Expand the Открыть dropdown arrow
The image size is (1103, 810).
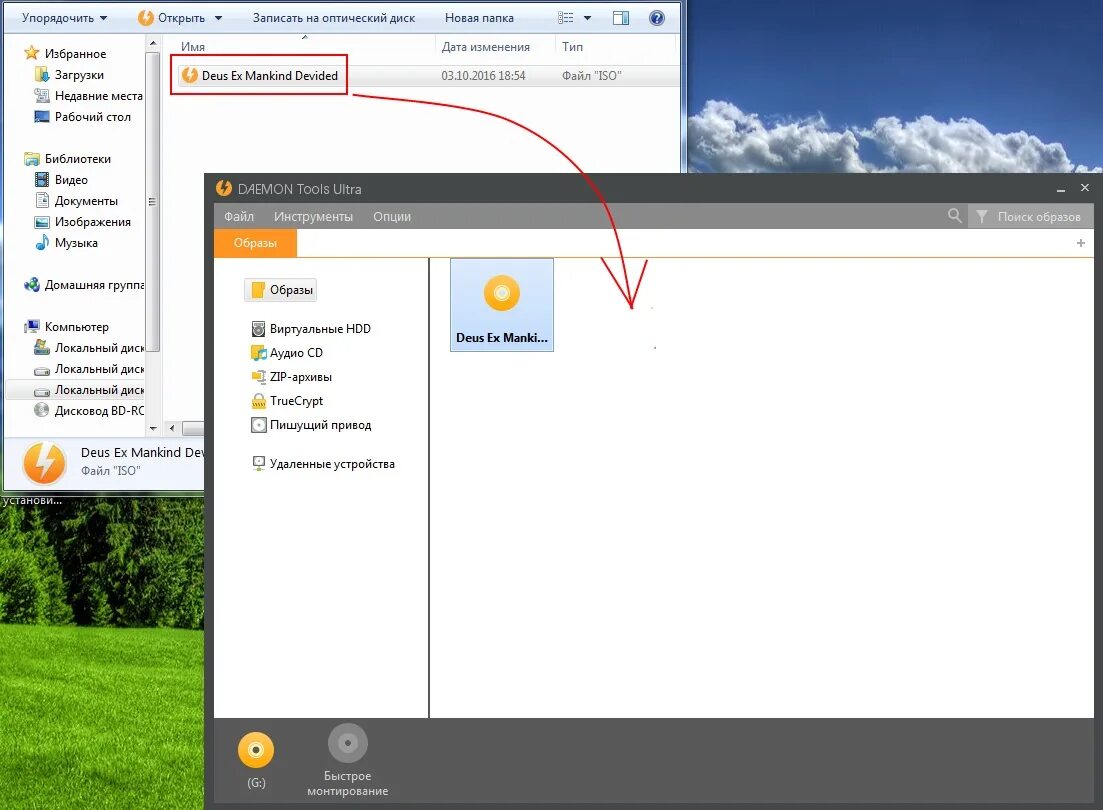(218, 18)
